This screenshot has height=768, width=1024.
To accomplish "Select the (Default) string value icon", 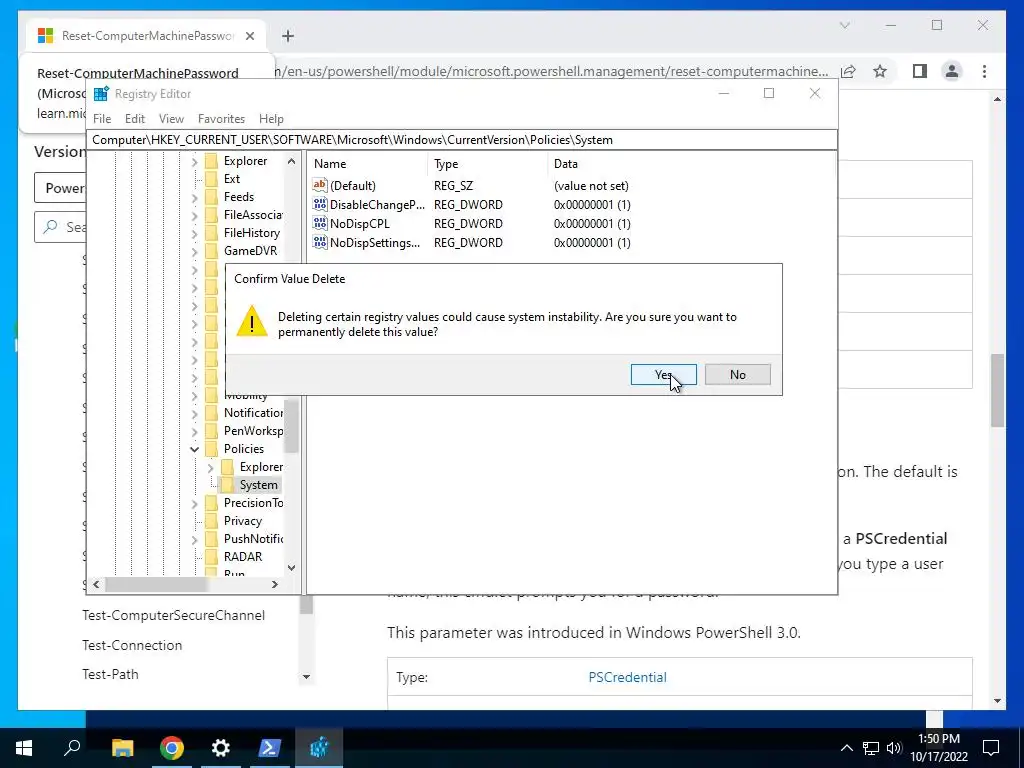I will (319, 185).
